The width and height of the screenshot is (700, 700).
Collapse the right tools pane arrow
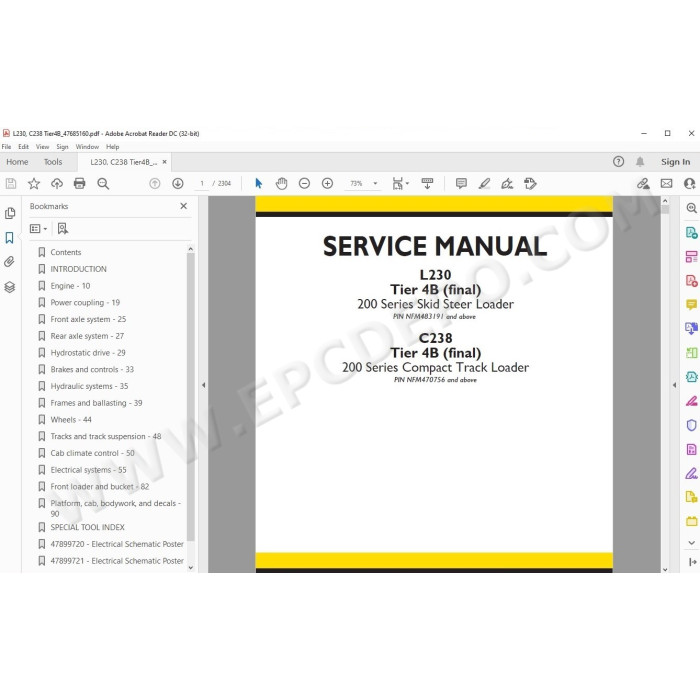click(674, 385)
